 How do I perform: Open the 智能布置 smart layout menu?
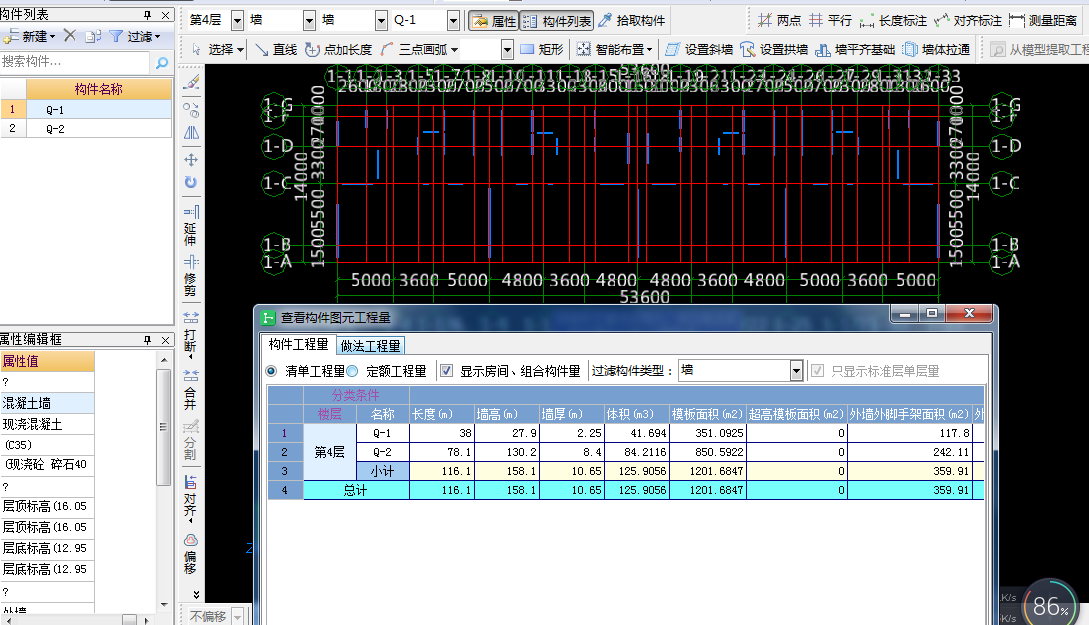615,49
